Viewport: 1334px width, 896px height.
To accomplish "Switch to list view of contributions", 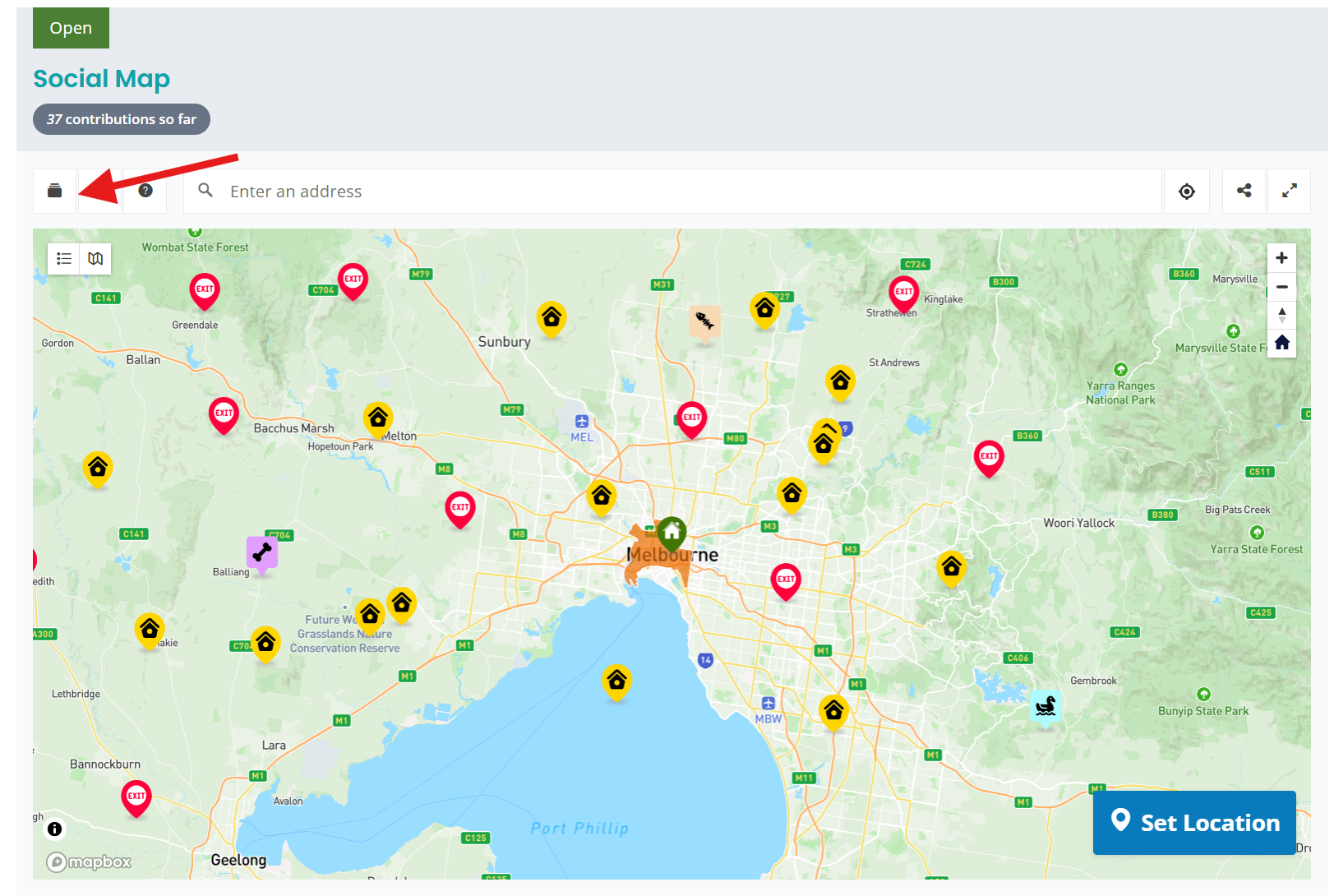I will click(x=64, y=259).
